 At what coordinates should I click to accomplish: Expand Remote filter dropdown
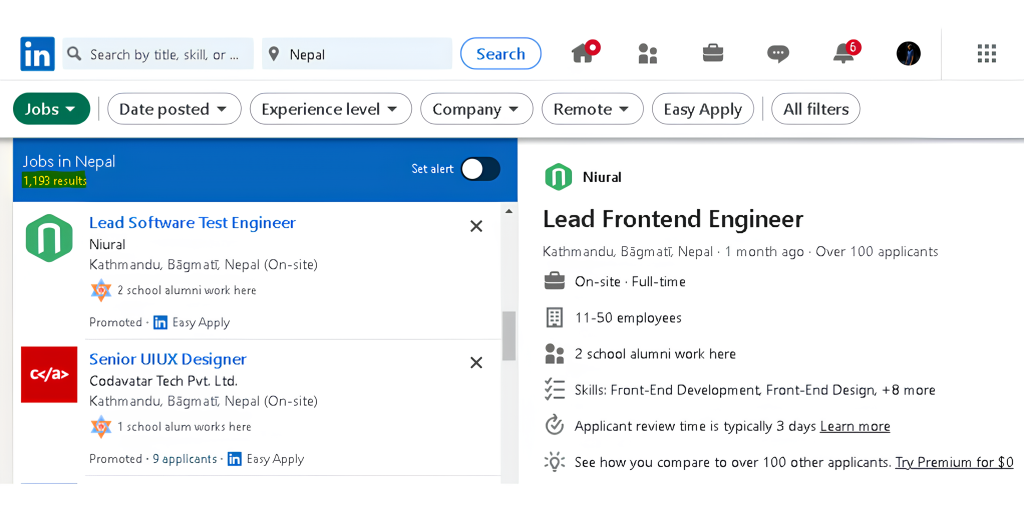pyautogui.click(x=592, y=109)
